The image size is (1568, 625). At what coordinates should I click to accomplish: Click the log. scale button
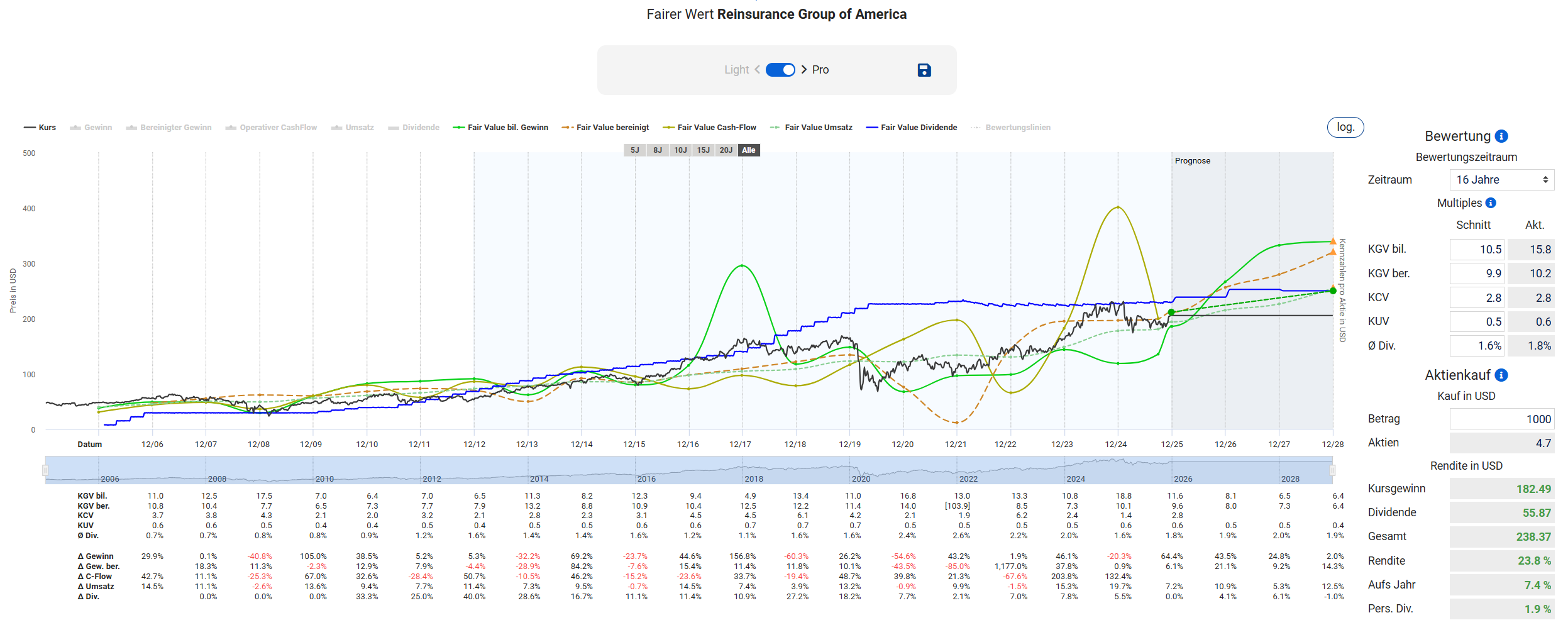[x=1345, y=127]
